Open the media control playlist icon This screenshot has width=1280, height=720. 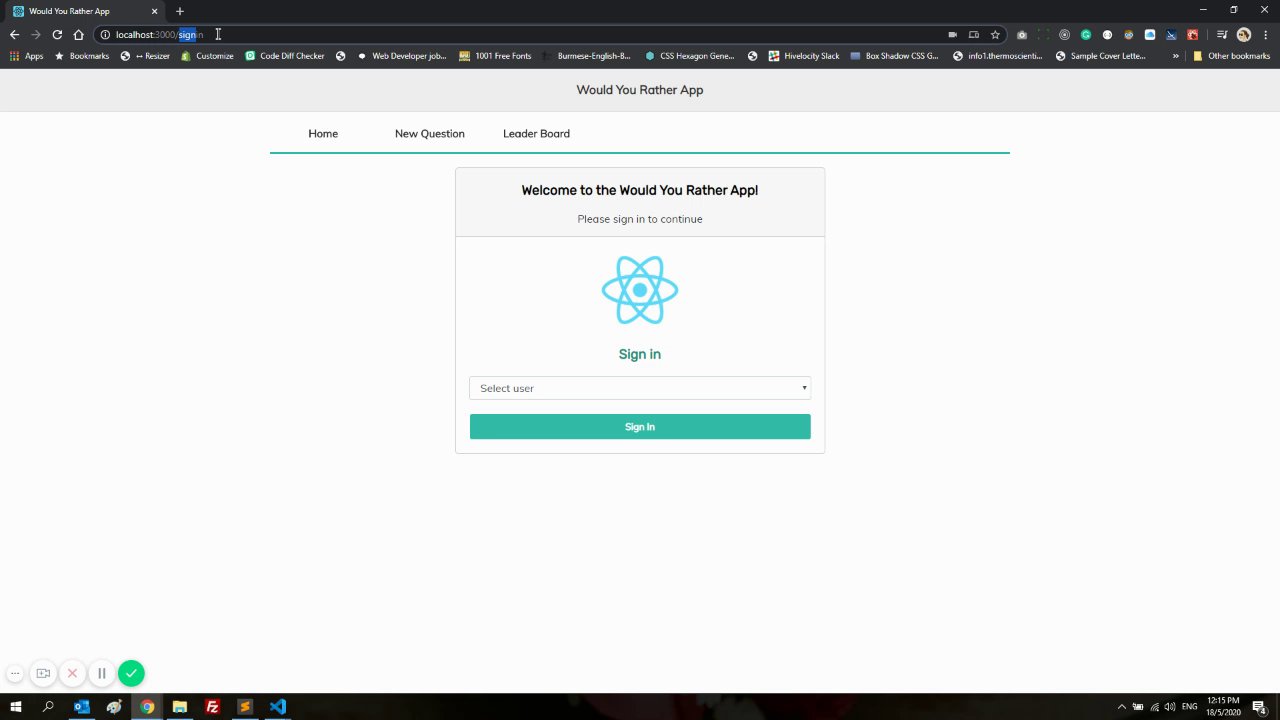(x=1222, y=35)
